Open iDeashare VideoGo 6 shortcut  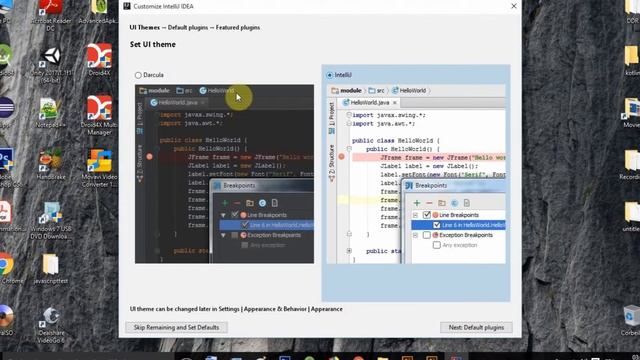pyautogui.click(x=51, y=324)
